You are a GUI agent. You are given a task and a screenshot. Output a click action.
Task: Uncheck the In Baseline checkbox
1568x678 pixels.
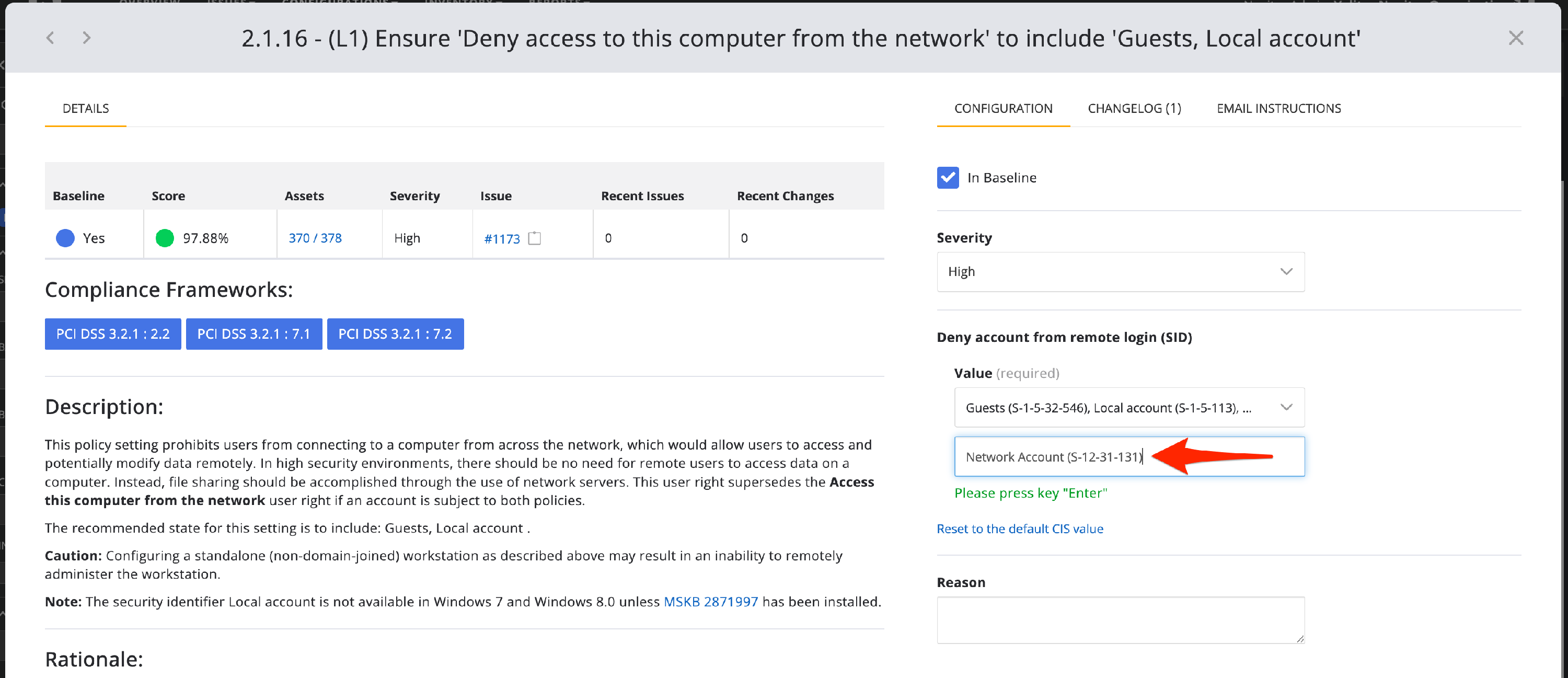(x=948, y=178)
